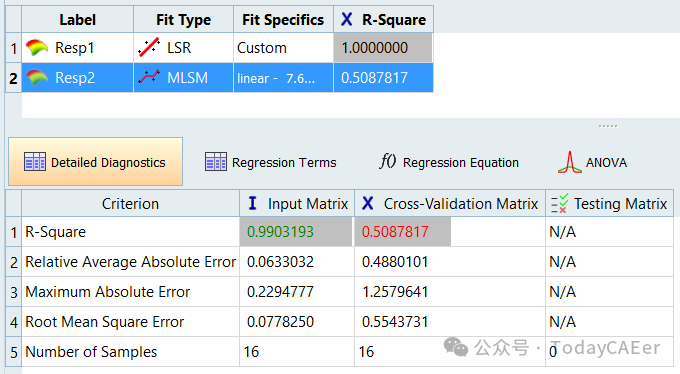Click the Resp1 response surface icon
Screen dimensions: 680x374
tap(37, 47)
